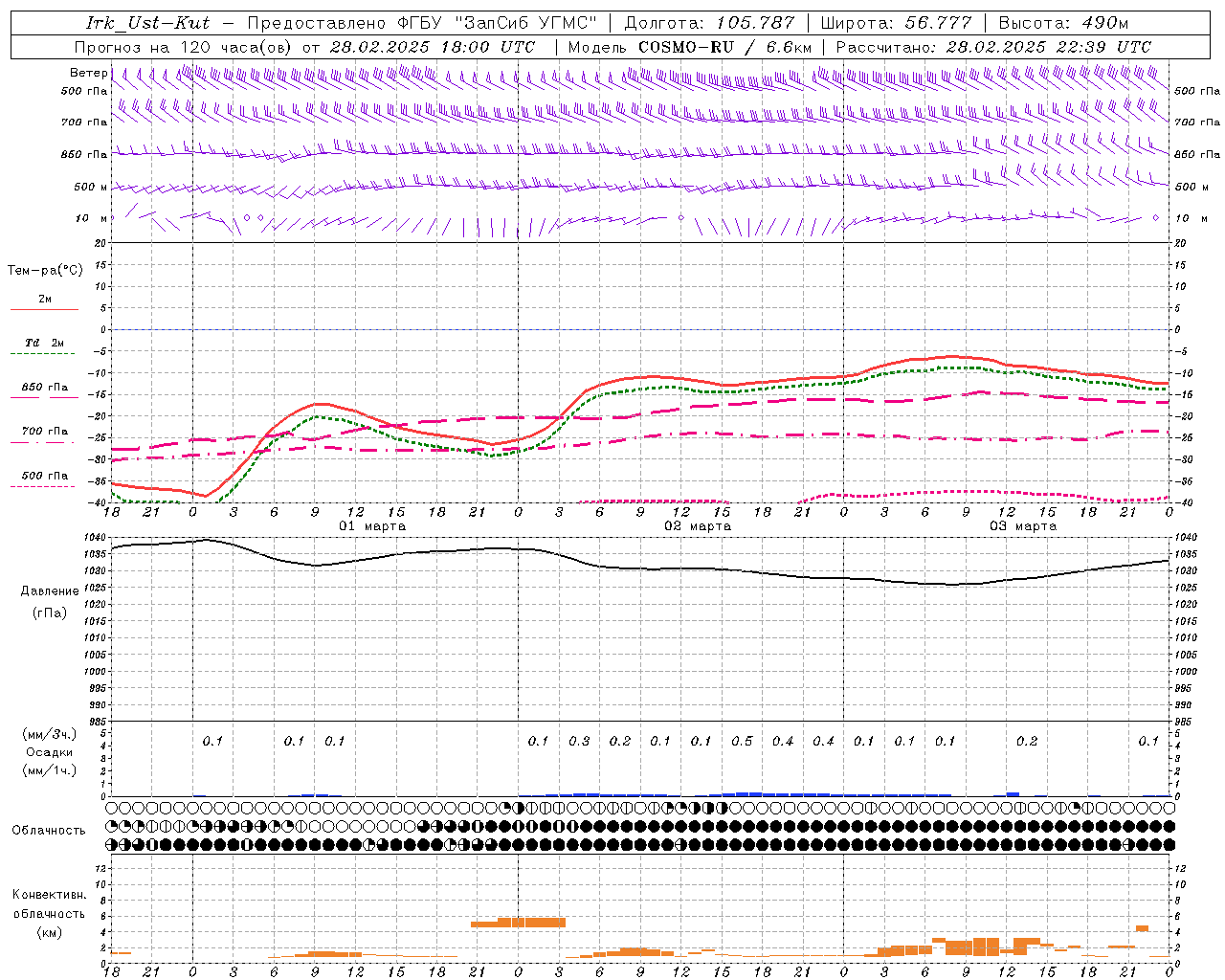
Task: Click the Осадки precipitation label
Action: click(x=50, y=752)
